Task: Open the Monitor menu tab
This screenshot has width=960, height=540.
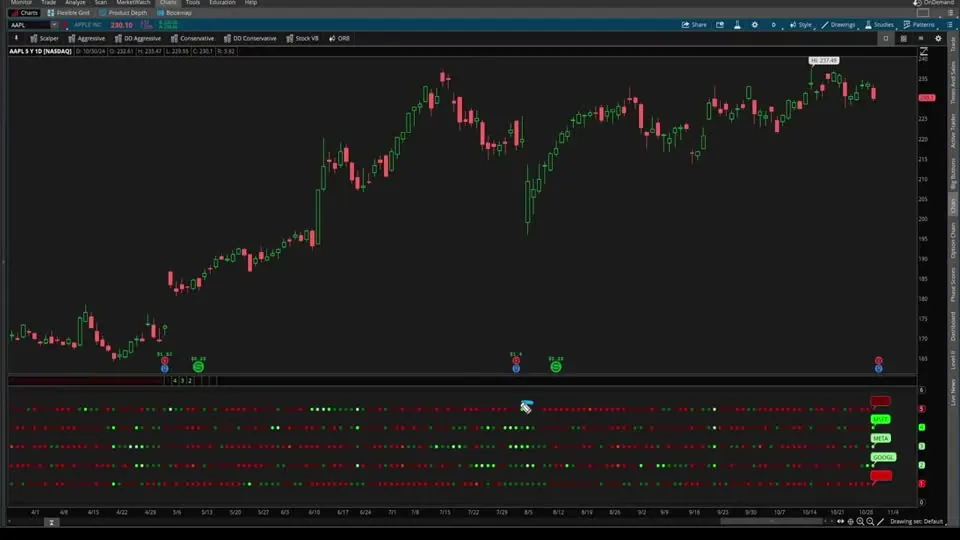Action: click(x=21, y=2)
